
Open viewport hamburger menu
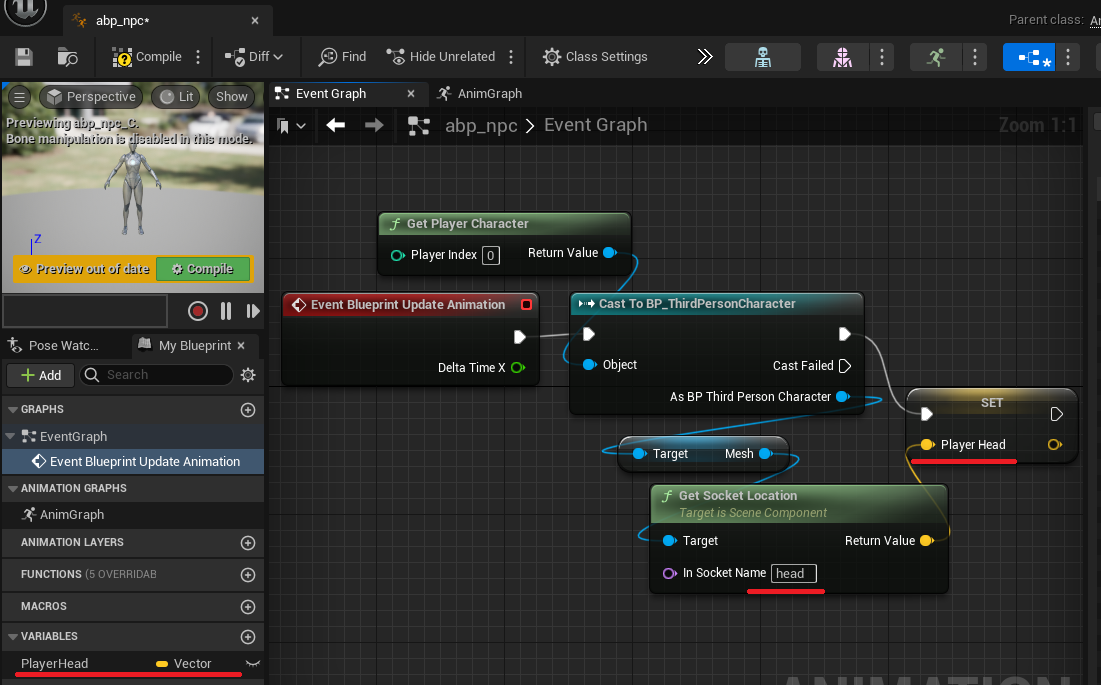pyautogui.click(x=20, y=97)
